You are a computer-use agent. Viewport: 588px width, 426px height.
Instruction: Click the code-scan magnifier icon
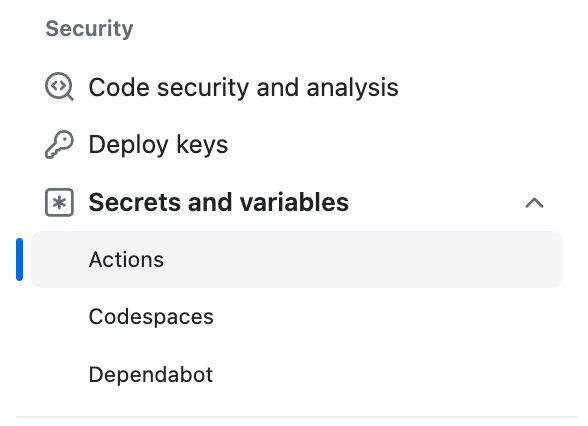click(59, 87)
